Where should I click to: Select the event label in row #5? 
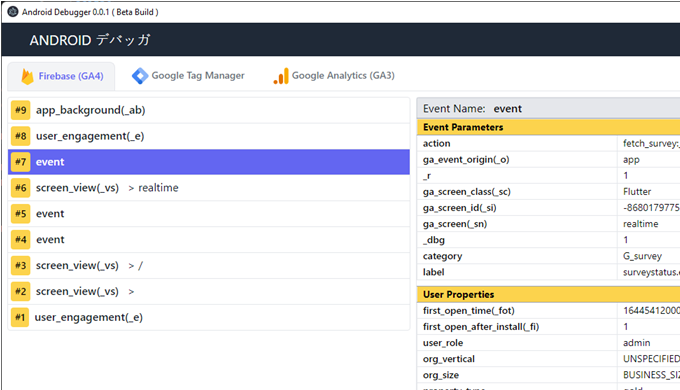pyautogui.click(x=50, y=214)
